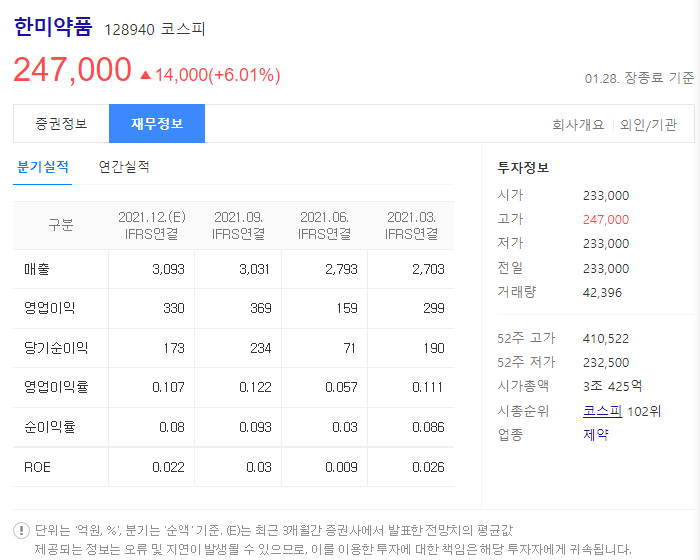Image resolution: width=700 pixels, height=560 pixels.
Task: Click the 영업이익 value 330
Action: pyautogui.click(x=174, y=308)
